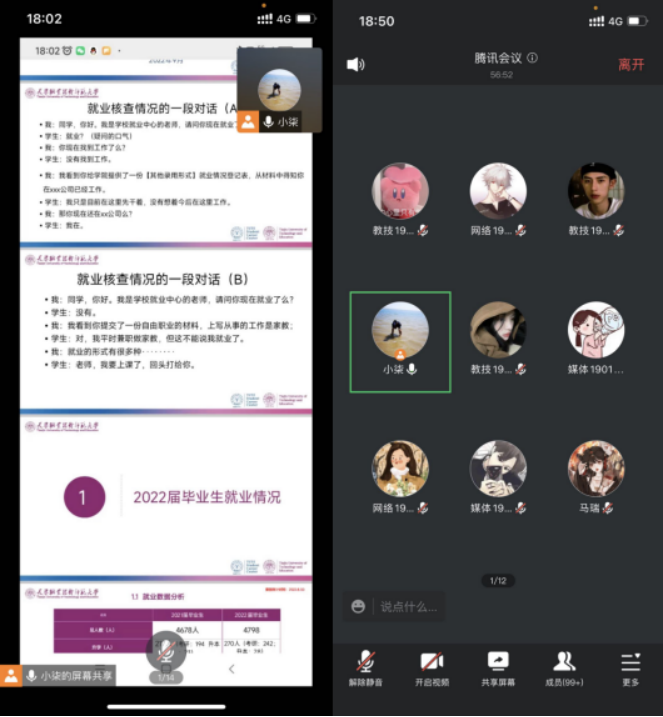
Task: Focus the 说点什么 chat input field
Action: (405, 606)
